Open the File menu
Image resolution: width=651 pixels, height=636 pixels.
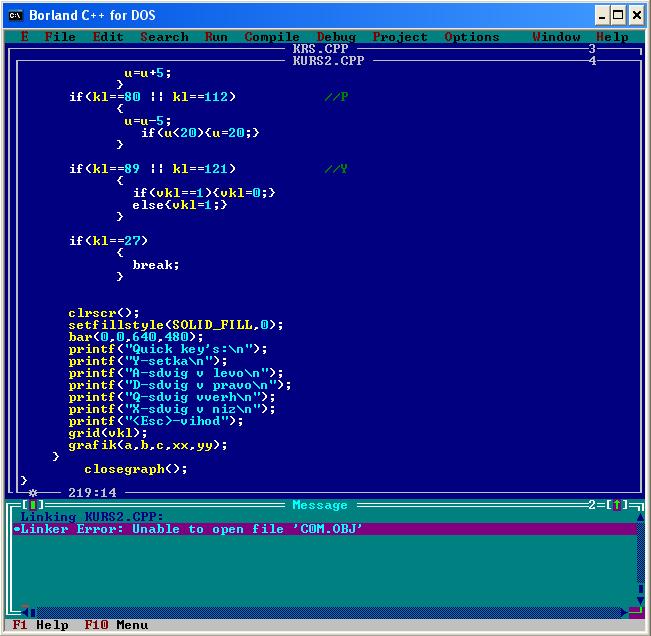click(x=60, y=37)
